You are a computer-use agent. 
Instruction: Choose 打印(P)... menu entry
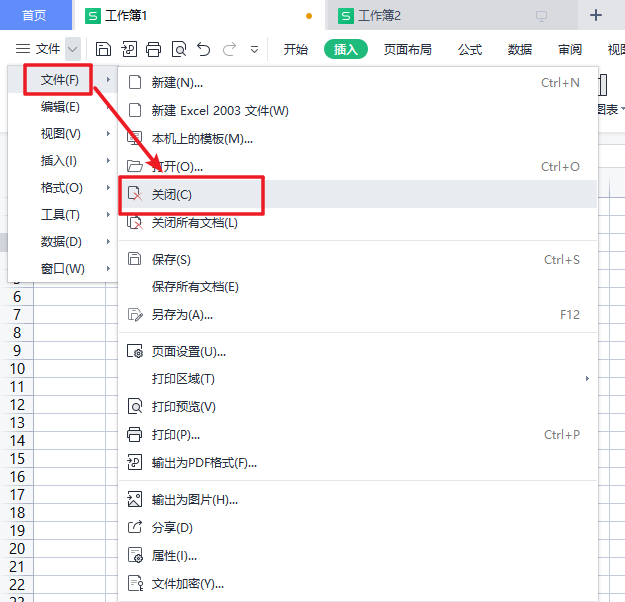(358, 435)
